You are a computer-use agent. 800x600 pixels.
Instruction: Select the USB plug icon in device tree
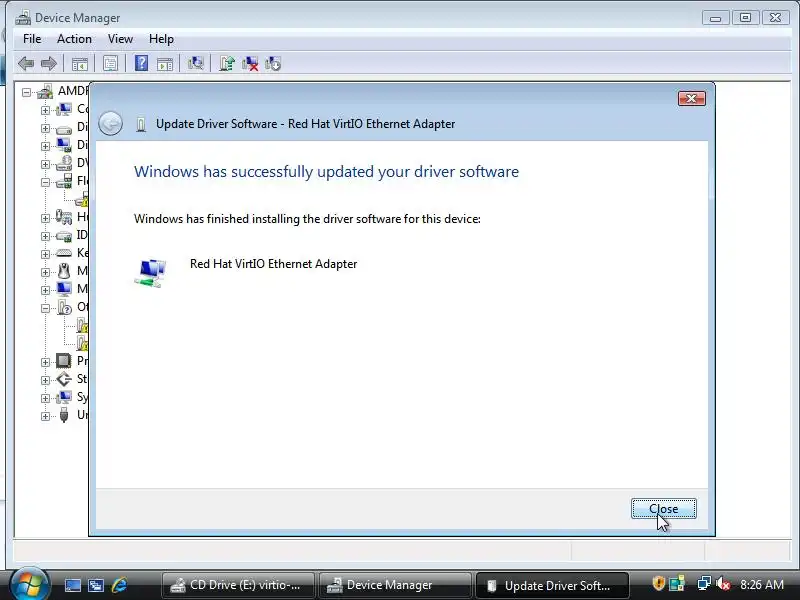[x=64, y=415]
